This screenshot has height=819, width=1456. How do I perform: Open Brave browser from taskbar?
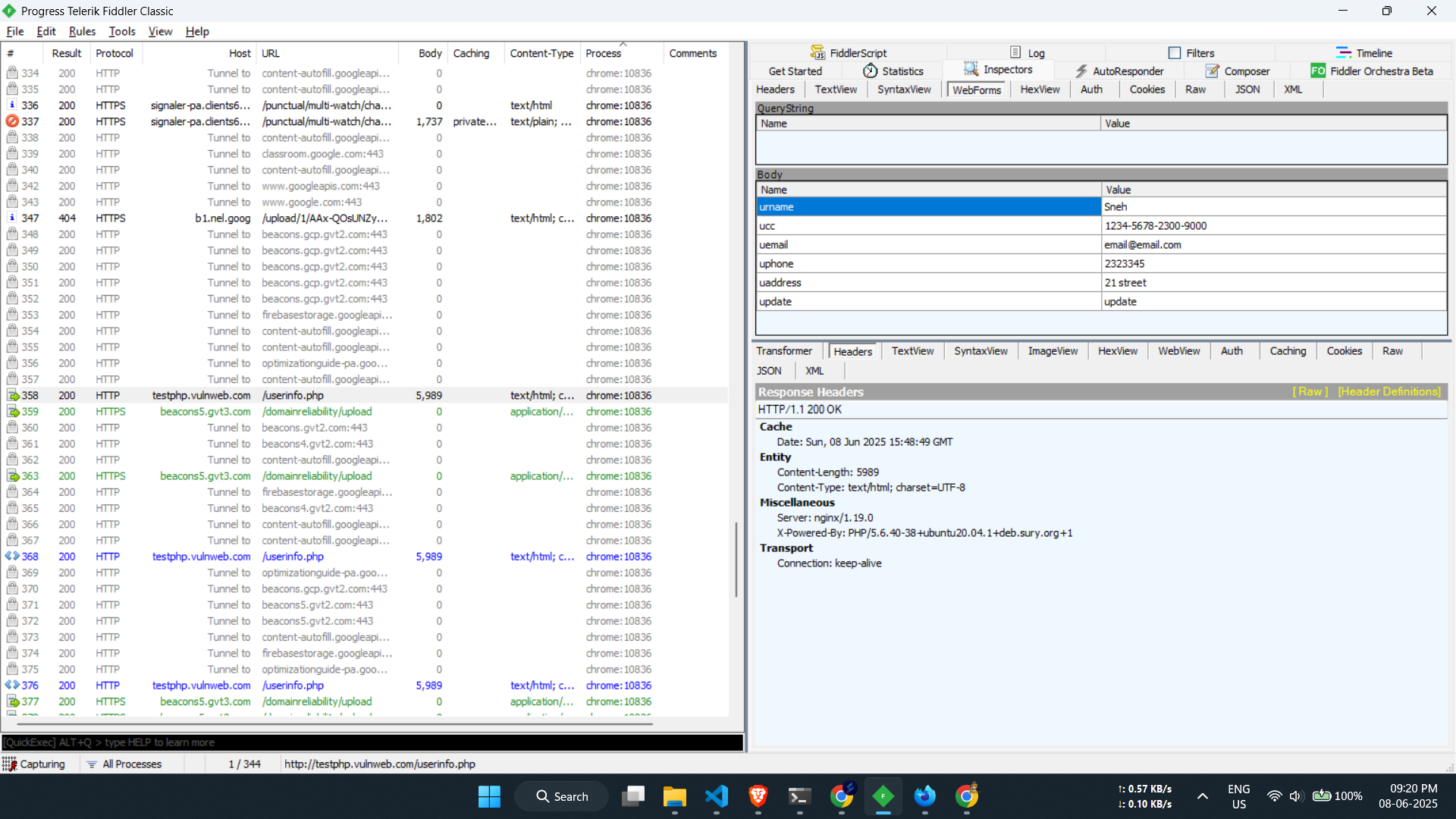(x=758, y=796)
